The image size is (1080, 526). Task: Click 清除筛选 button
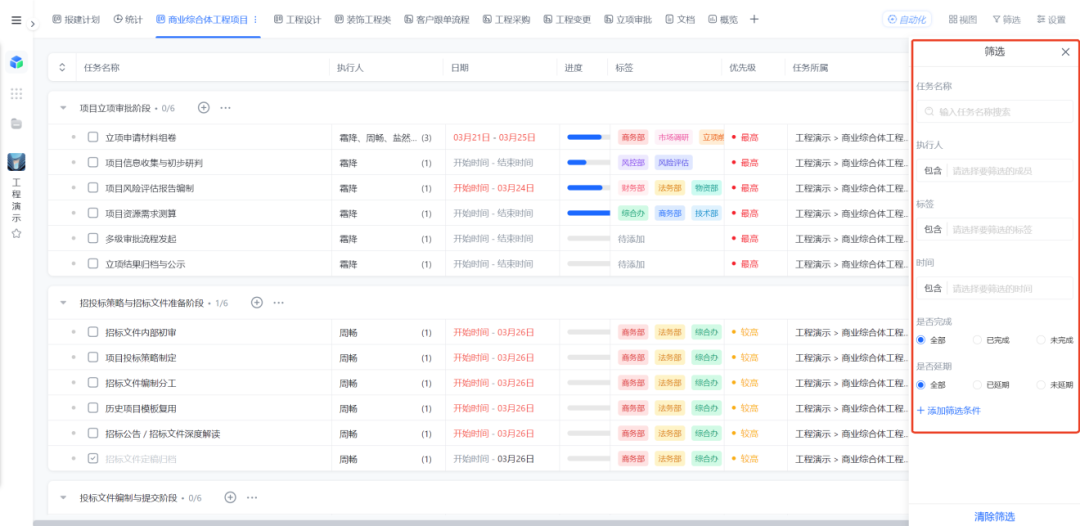(x=995, y=516)
